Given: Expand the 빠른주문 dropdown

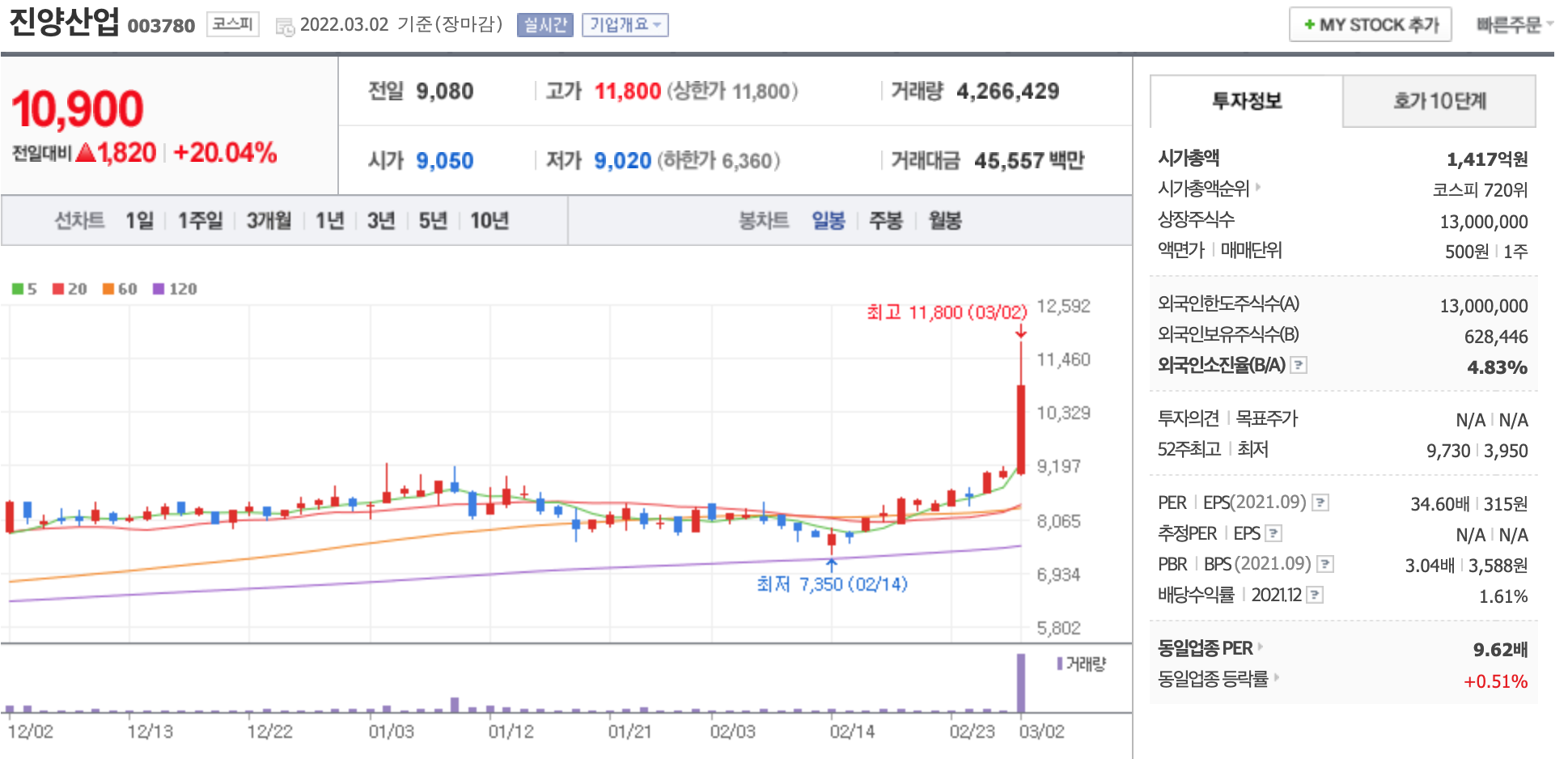Looking at the screenshot, I should (x=1515, y=25).
